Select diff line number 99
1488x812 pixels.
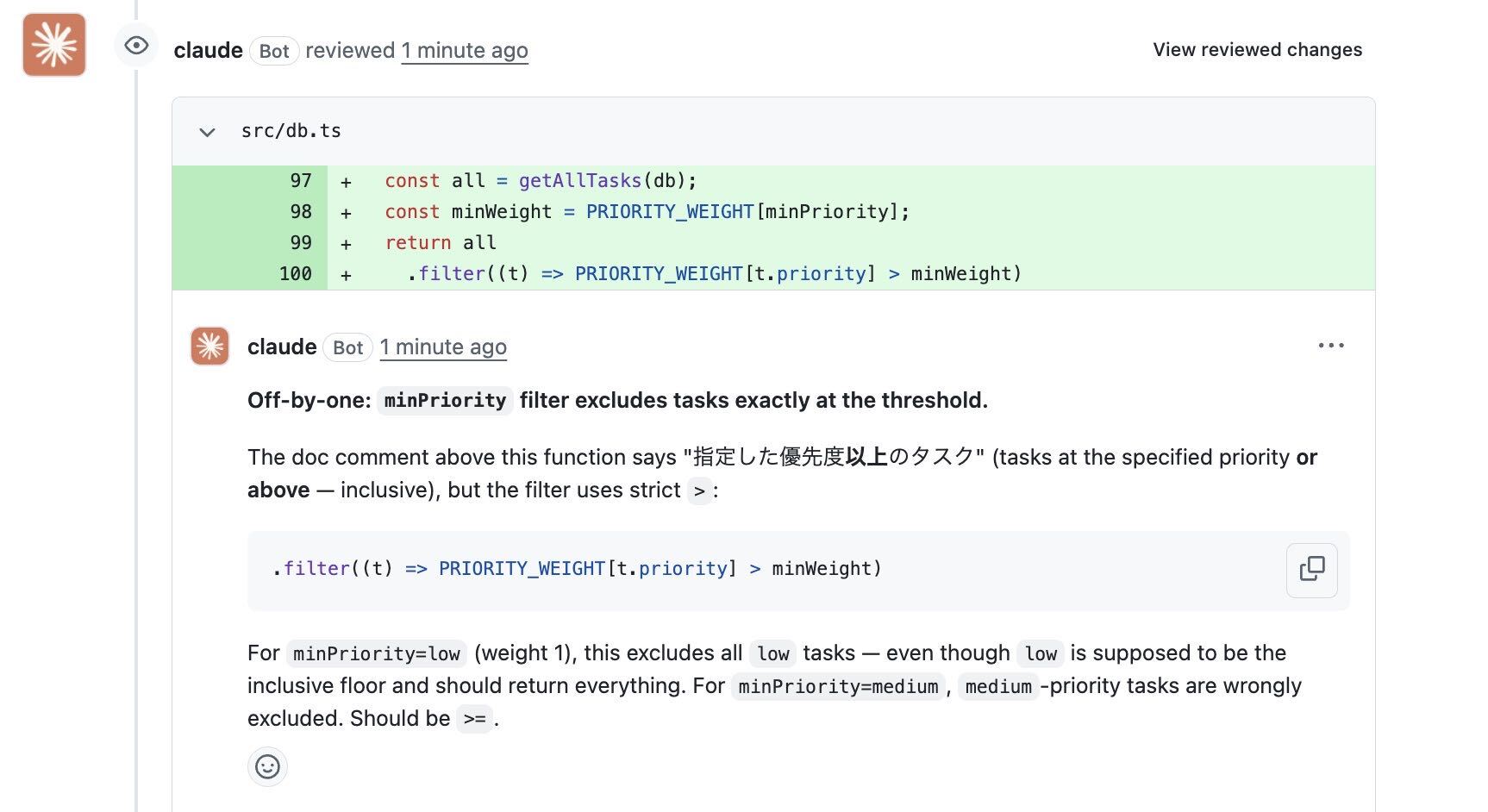[301, 243]
